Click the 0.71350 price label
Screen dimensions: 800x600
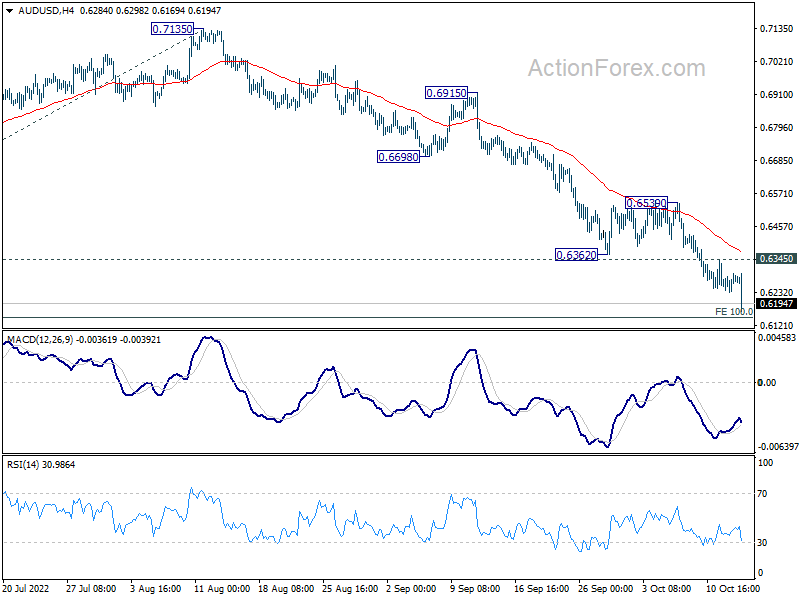[172, 29]
